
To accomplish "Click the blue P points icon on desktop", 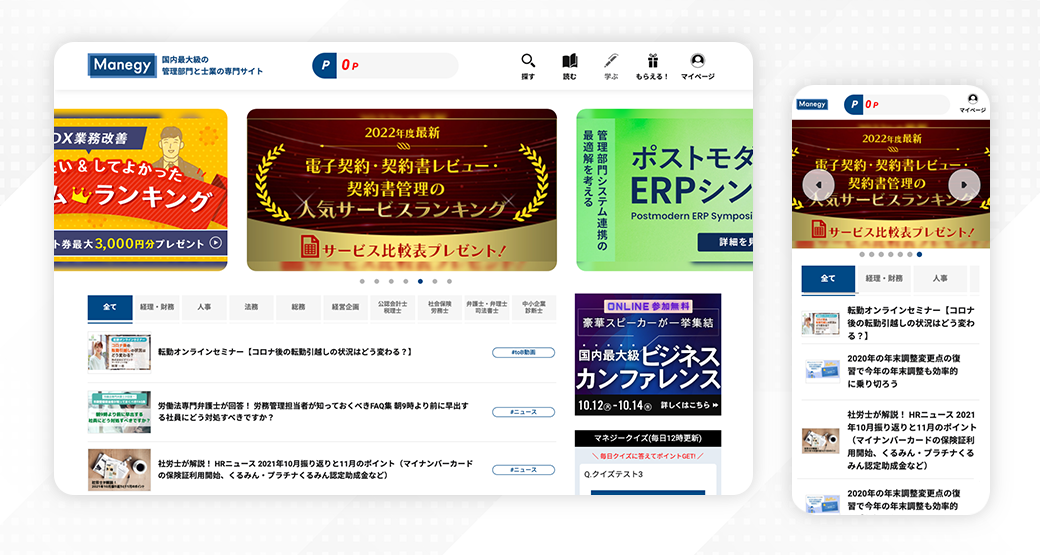I will (x=324, y=66).
